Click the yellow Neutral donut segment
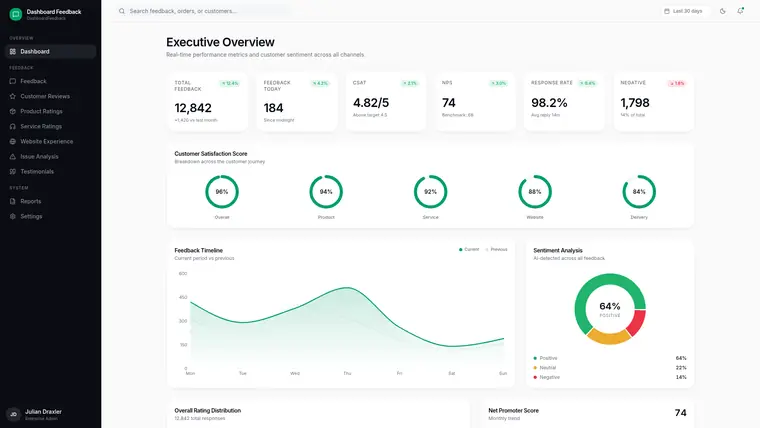Image resolution: width=760 pixels, height=428 pixels. click(x=608, y=338)
